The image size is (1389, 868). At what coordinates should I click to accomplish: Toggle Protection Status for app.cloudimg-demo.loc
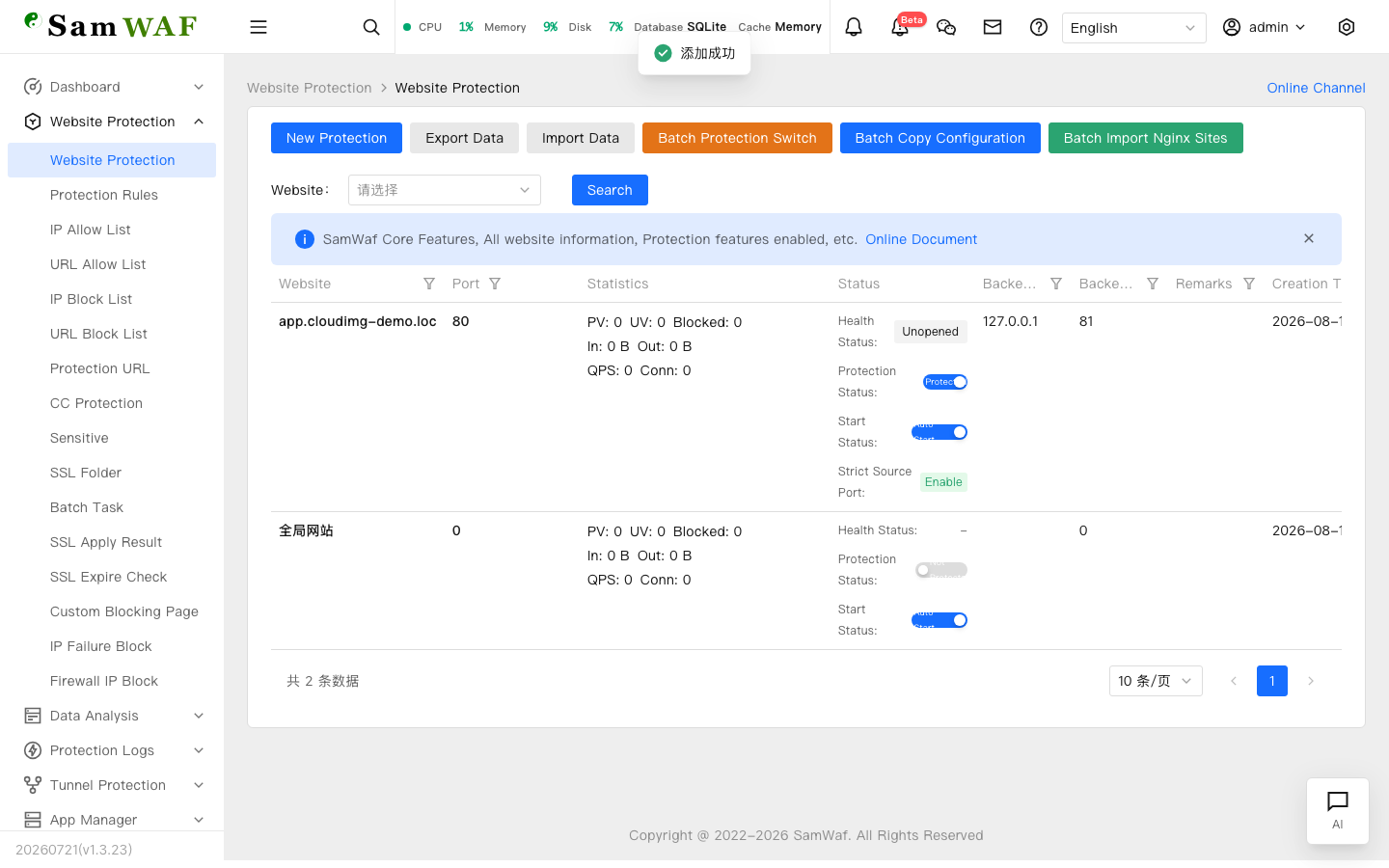945,382
